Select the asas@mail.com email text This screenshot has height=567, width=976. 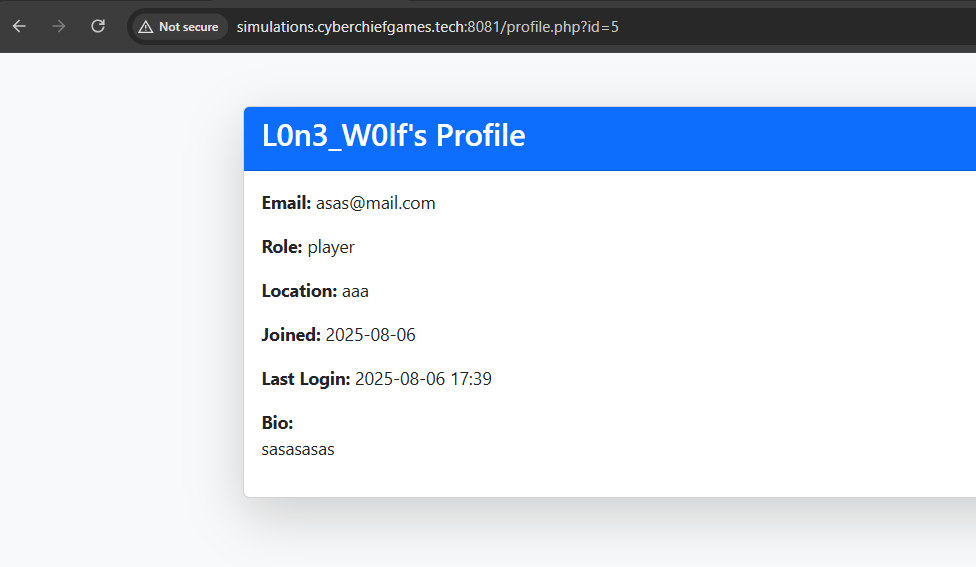tap(375, 204)
